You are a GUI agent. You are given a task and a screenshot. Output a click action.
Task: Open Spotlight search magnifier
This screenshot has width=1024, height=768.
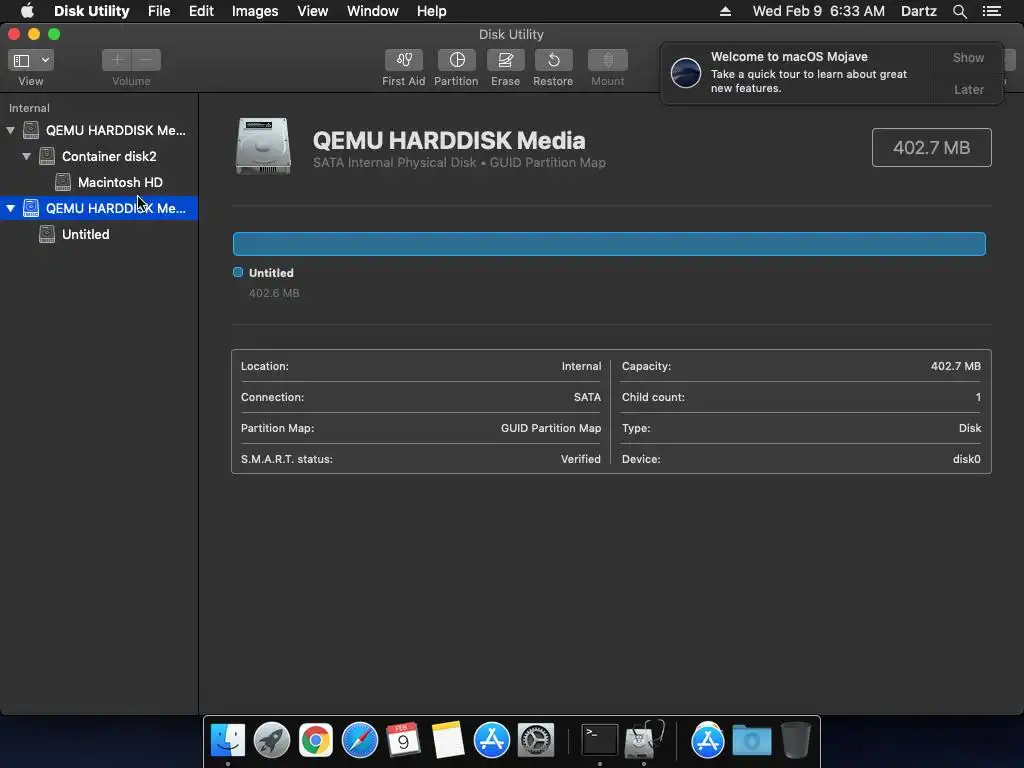point(959,11)
